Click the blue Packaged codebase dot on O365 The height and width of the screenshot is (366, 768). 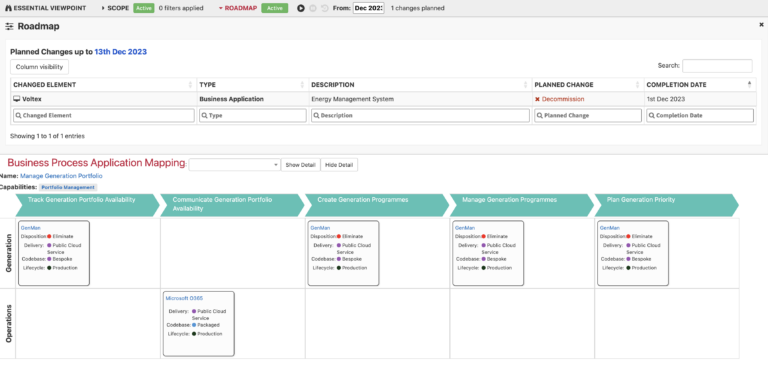click(x=194, y=325)
